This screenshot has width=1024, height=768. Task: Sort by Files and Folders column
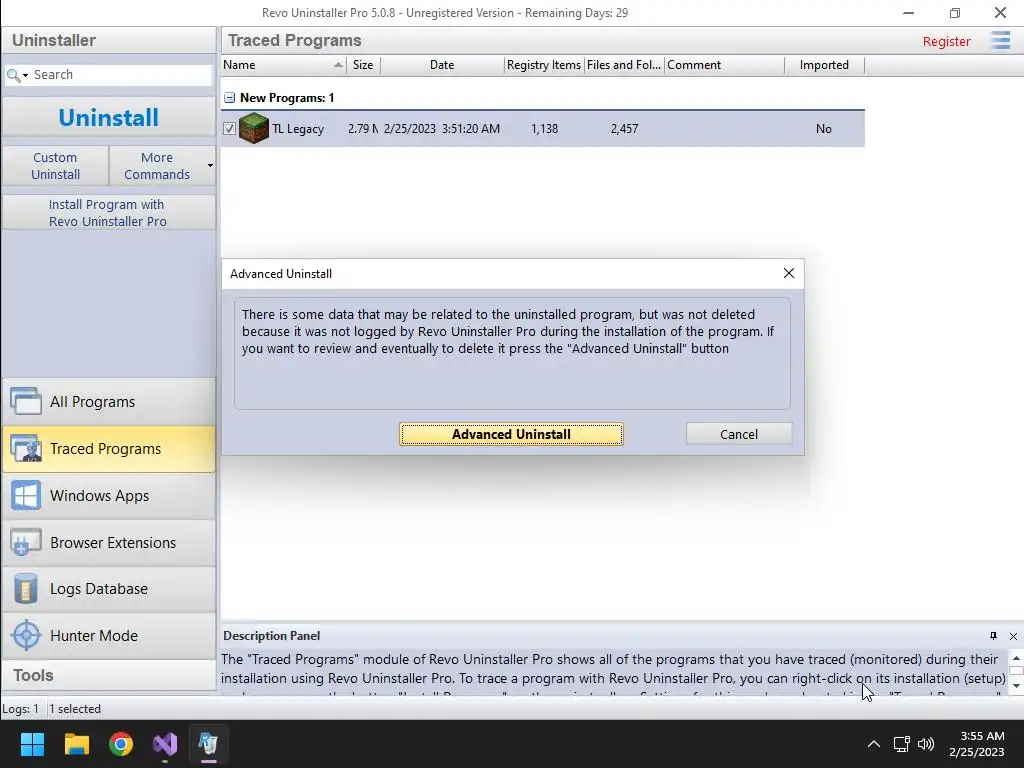pyautogui.click(x=624, y=65)
